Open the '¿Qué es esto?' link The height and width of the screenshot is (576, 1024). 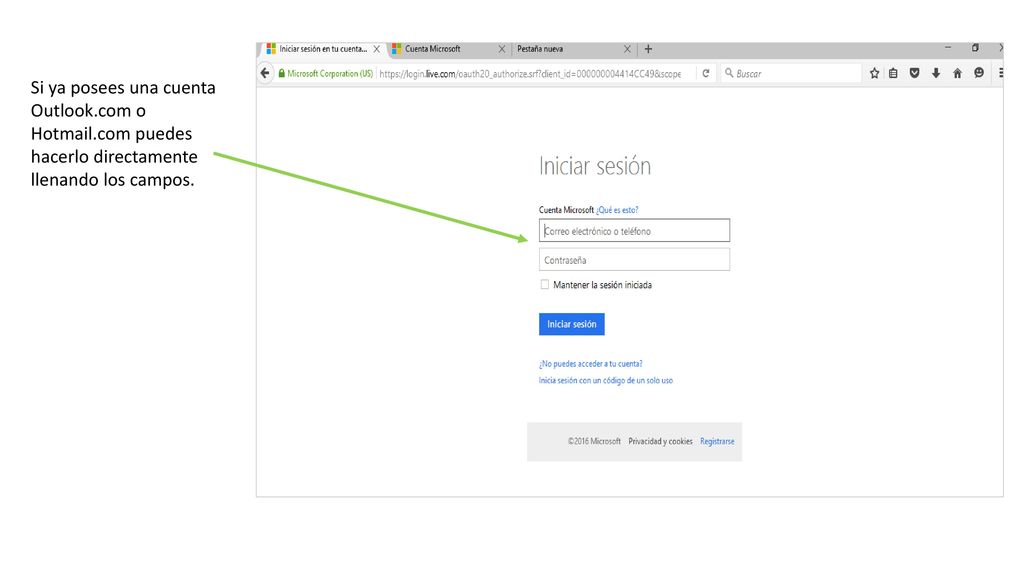coord(617,210)
